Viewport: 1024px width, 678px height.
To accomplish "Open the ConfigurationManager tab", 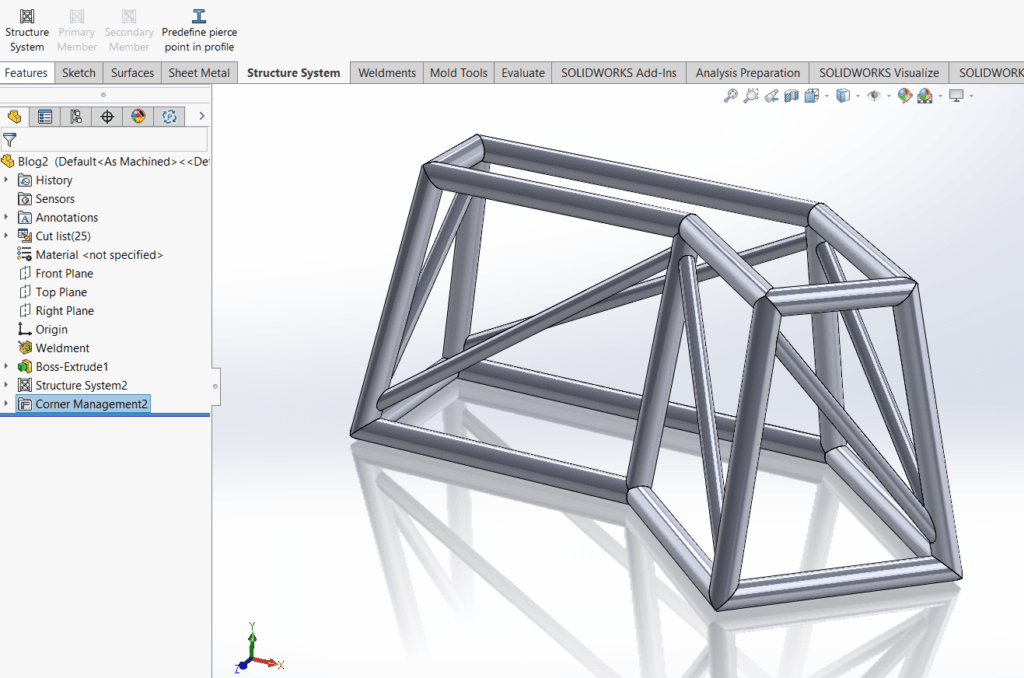I will point(76,117).
